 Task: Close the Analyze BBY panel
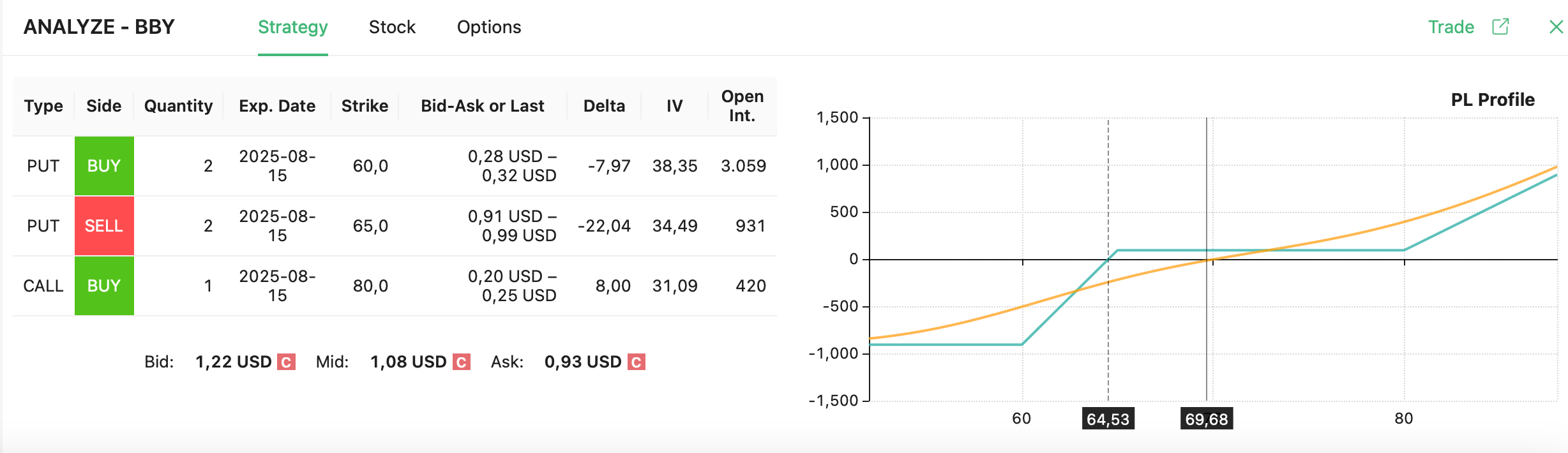click(1556, 27)
